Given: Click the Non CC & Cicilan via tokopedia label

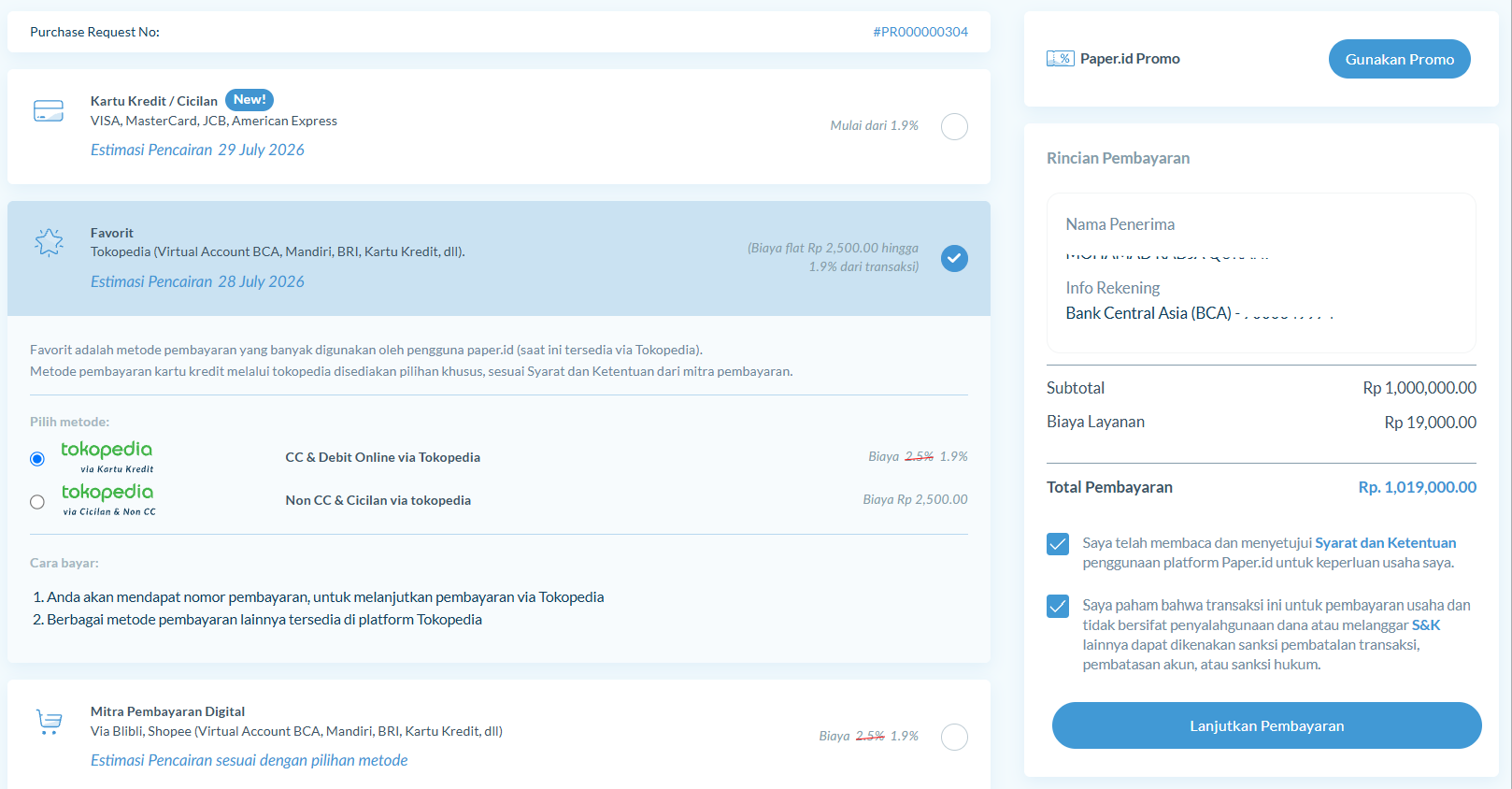Looking at the screenshot, I should coord(378,500).
